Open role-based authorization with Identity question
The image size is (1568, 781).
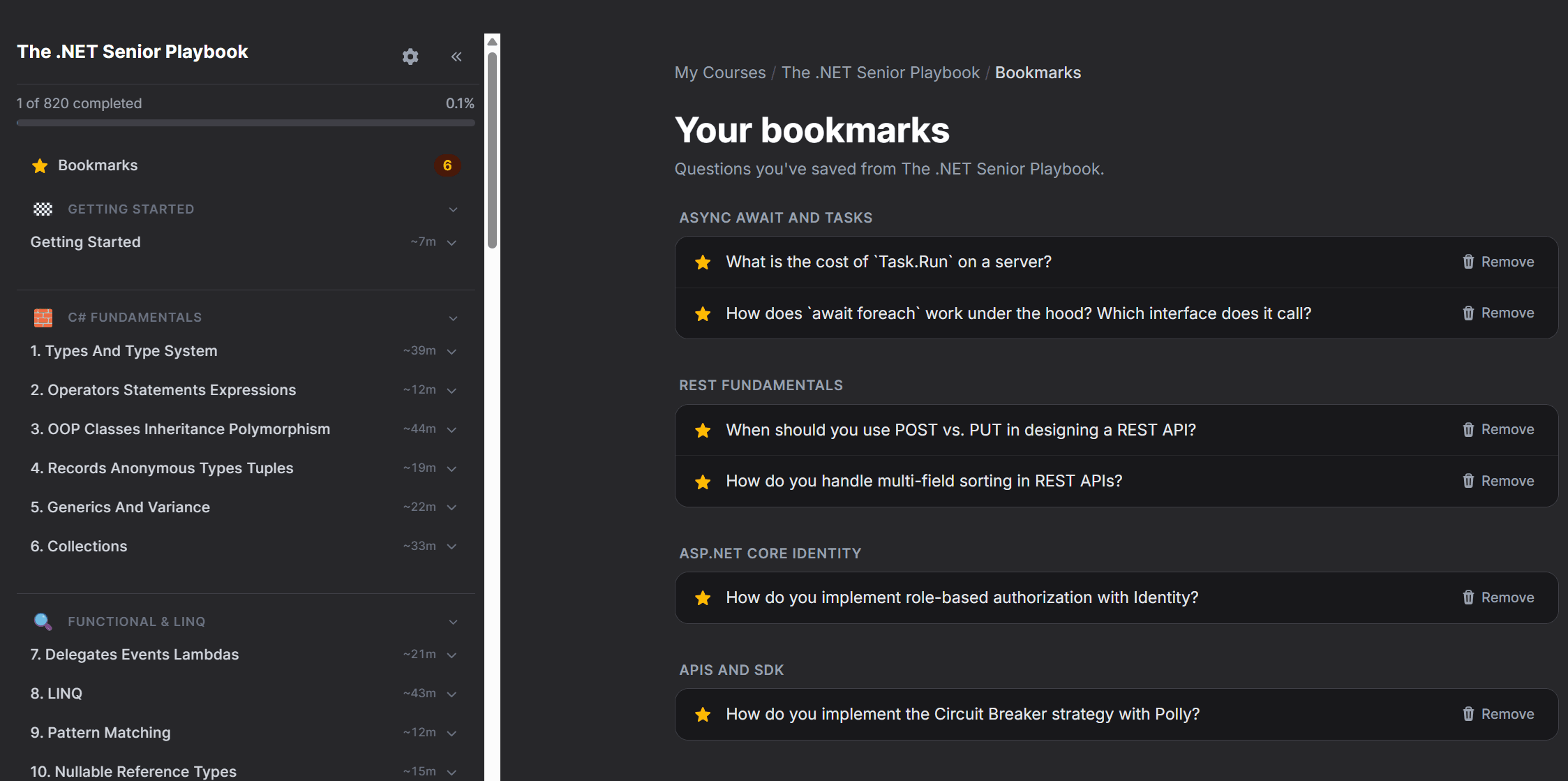[962, 597]
